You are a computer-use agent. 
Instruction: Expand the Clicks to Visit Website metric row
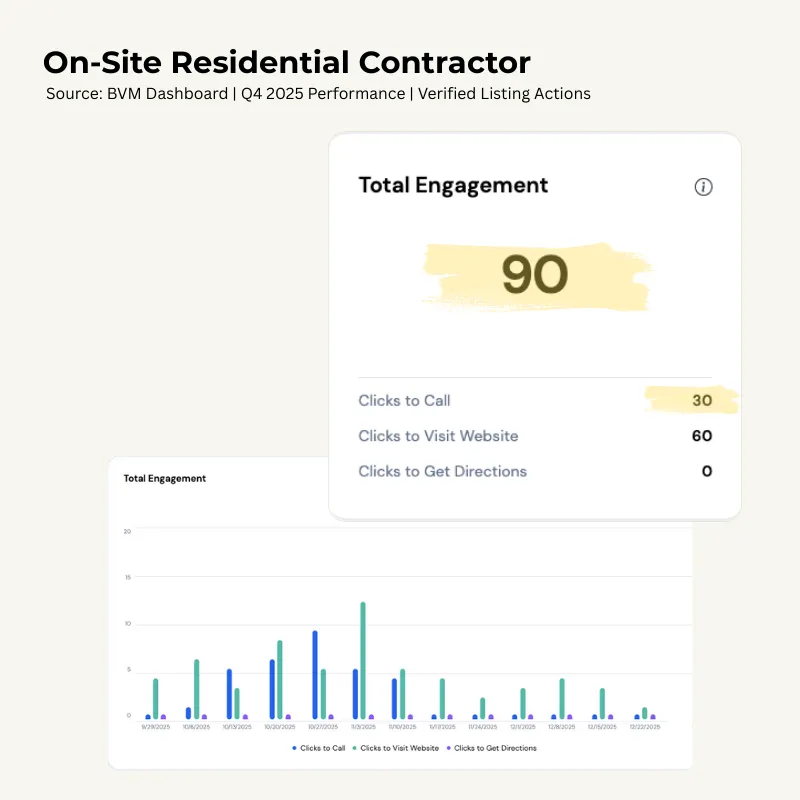pos(438,436)
